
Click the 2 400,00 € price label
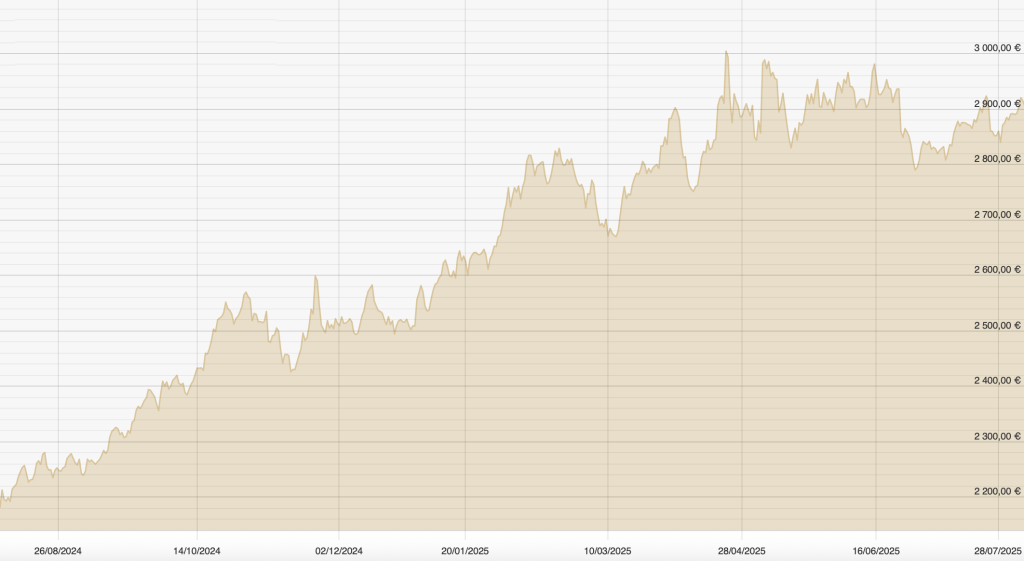997,380
